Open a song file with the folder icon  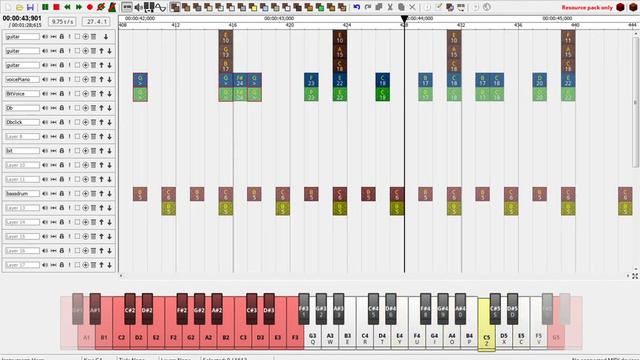[19, 7]
